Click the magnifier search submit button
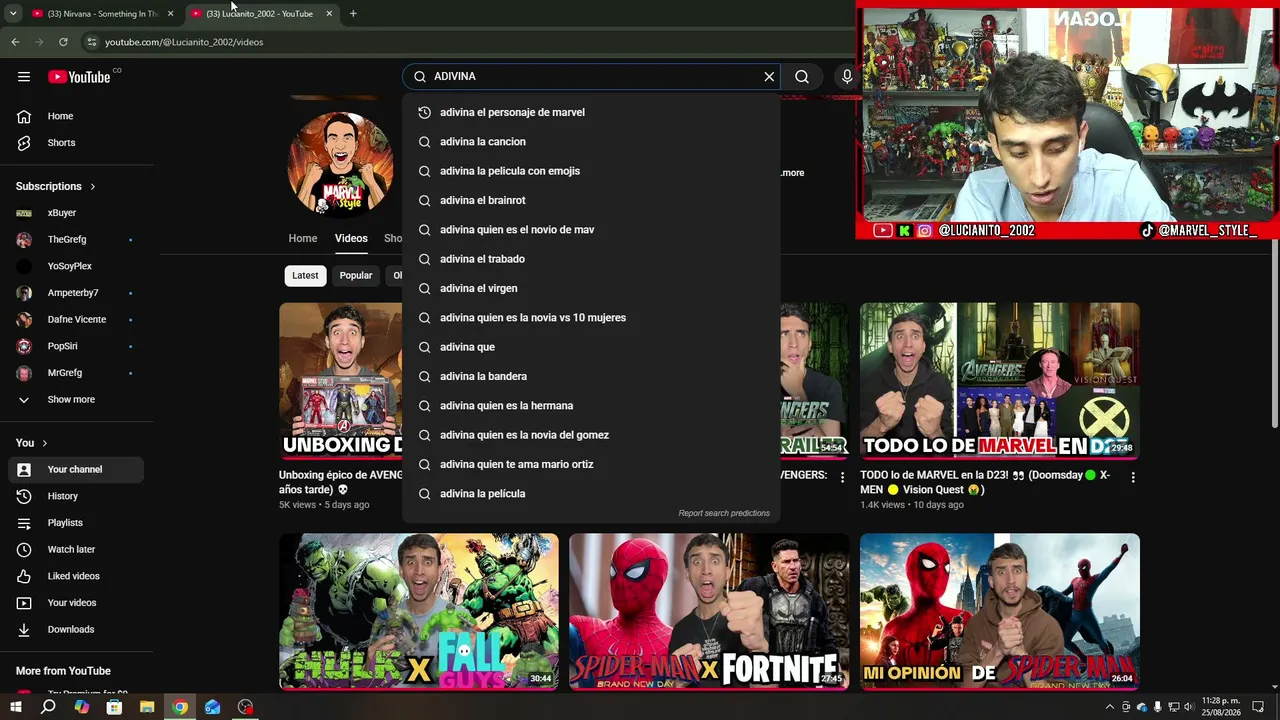Viewport: 1280px width, 720px height. (x=802, y=76)
